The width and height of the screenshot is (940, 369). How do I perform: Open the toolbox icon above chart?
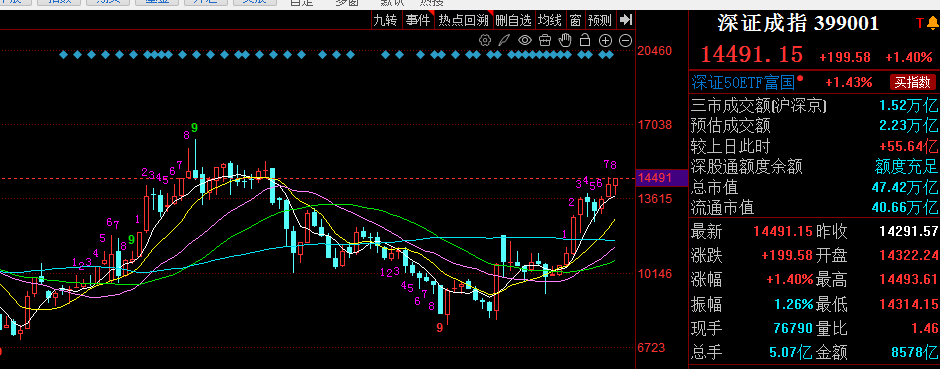tap(545, 40)
